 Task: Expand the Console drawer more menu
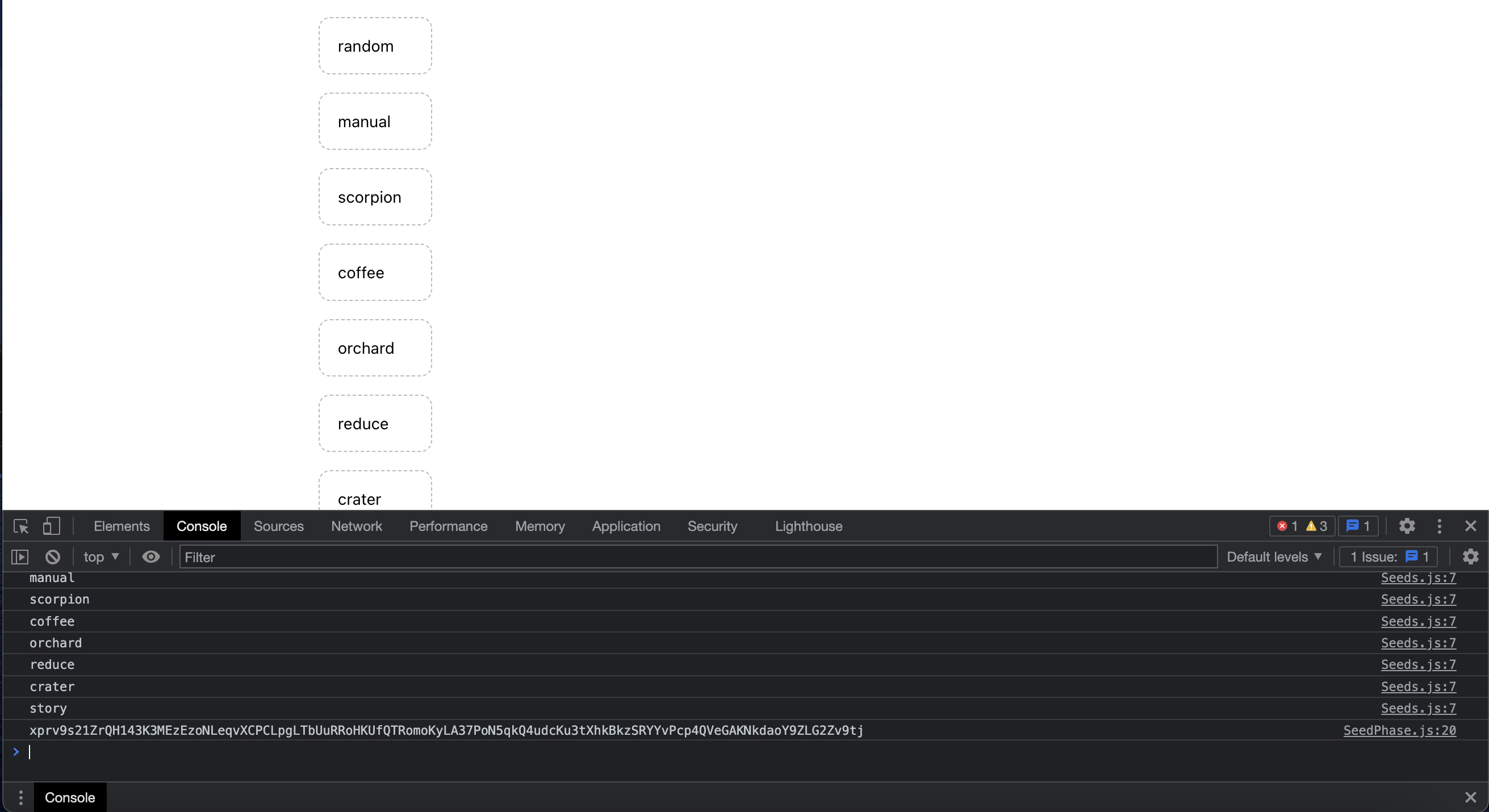[21, 797]
